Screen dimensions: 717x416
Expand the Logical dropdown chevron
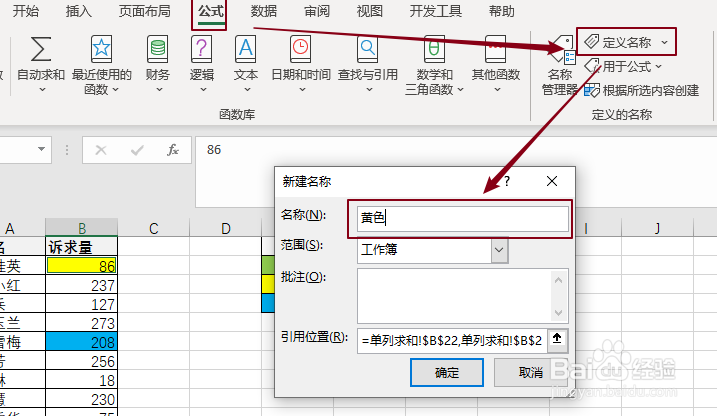pyautogui.click(x=203, y=90)
